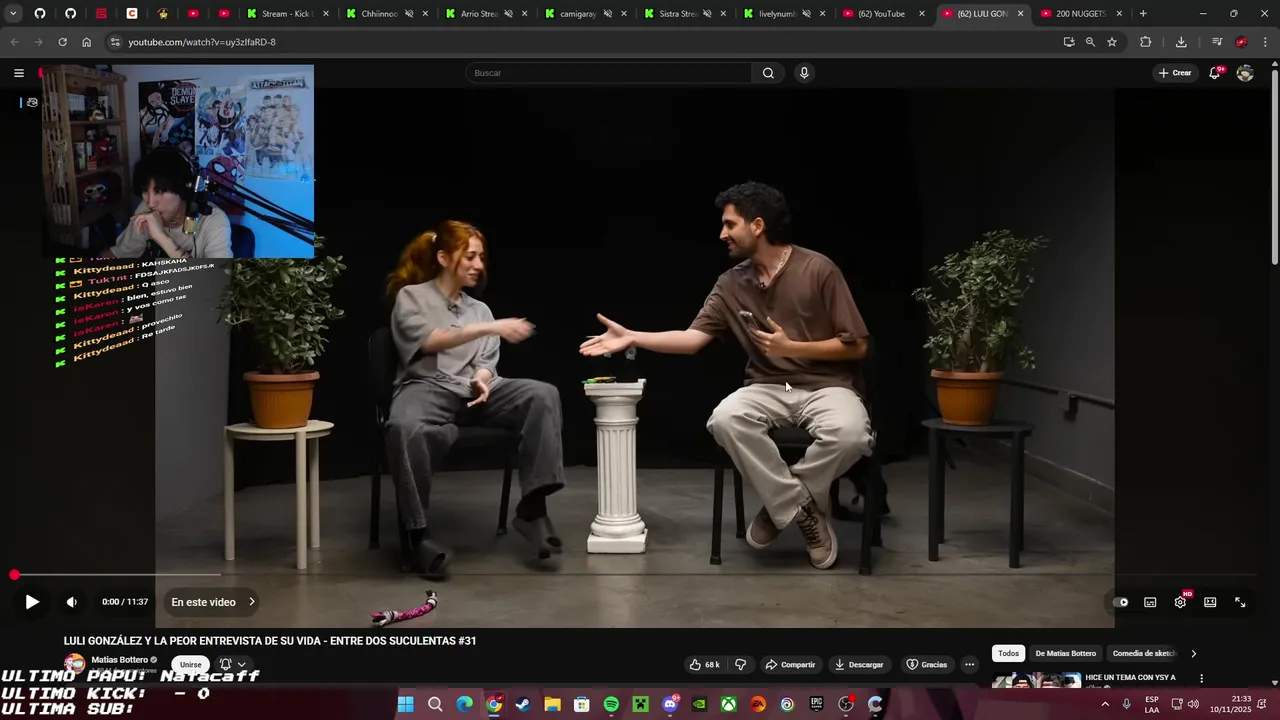Image resolution: width=1280 pixels, height=720 pixels.
Task: Turn on subtitles with the captions button
Action: click(x=1150, y=602)
